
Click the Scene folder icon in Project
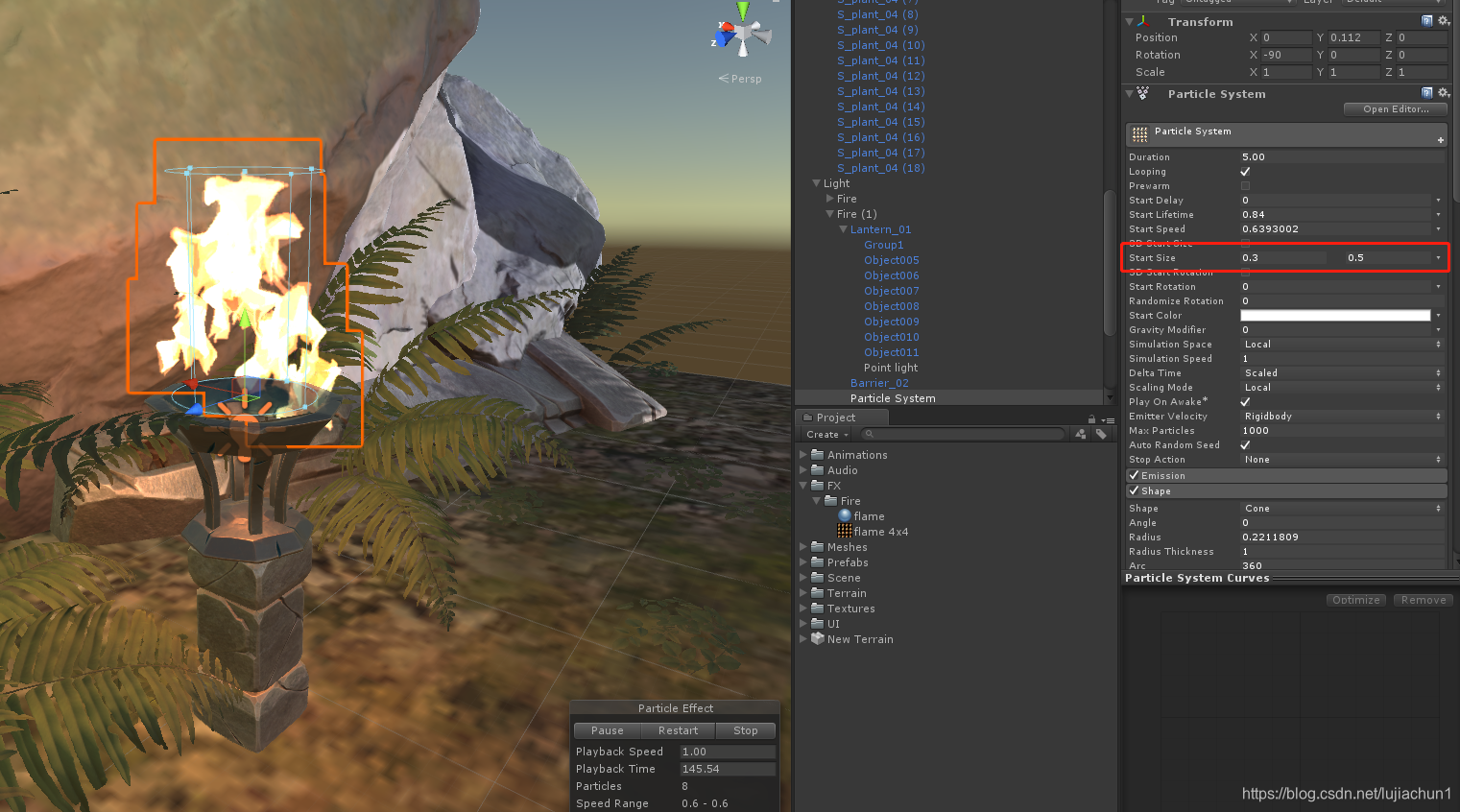818,577
